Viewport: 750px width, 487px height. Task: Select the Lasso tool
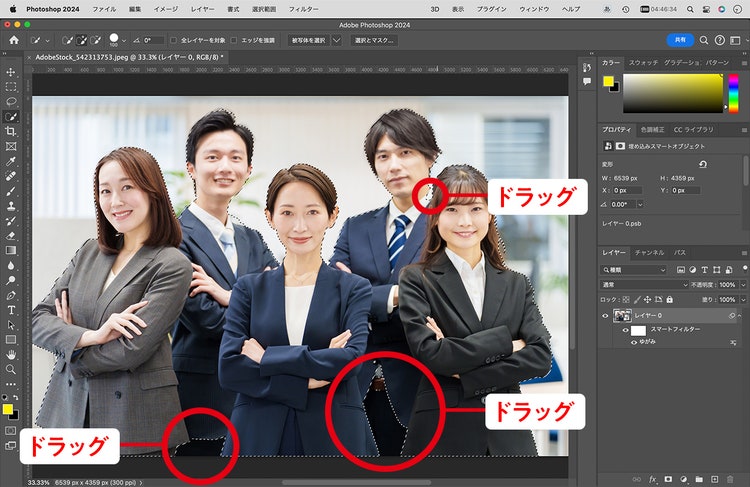point(11,102)
